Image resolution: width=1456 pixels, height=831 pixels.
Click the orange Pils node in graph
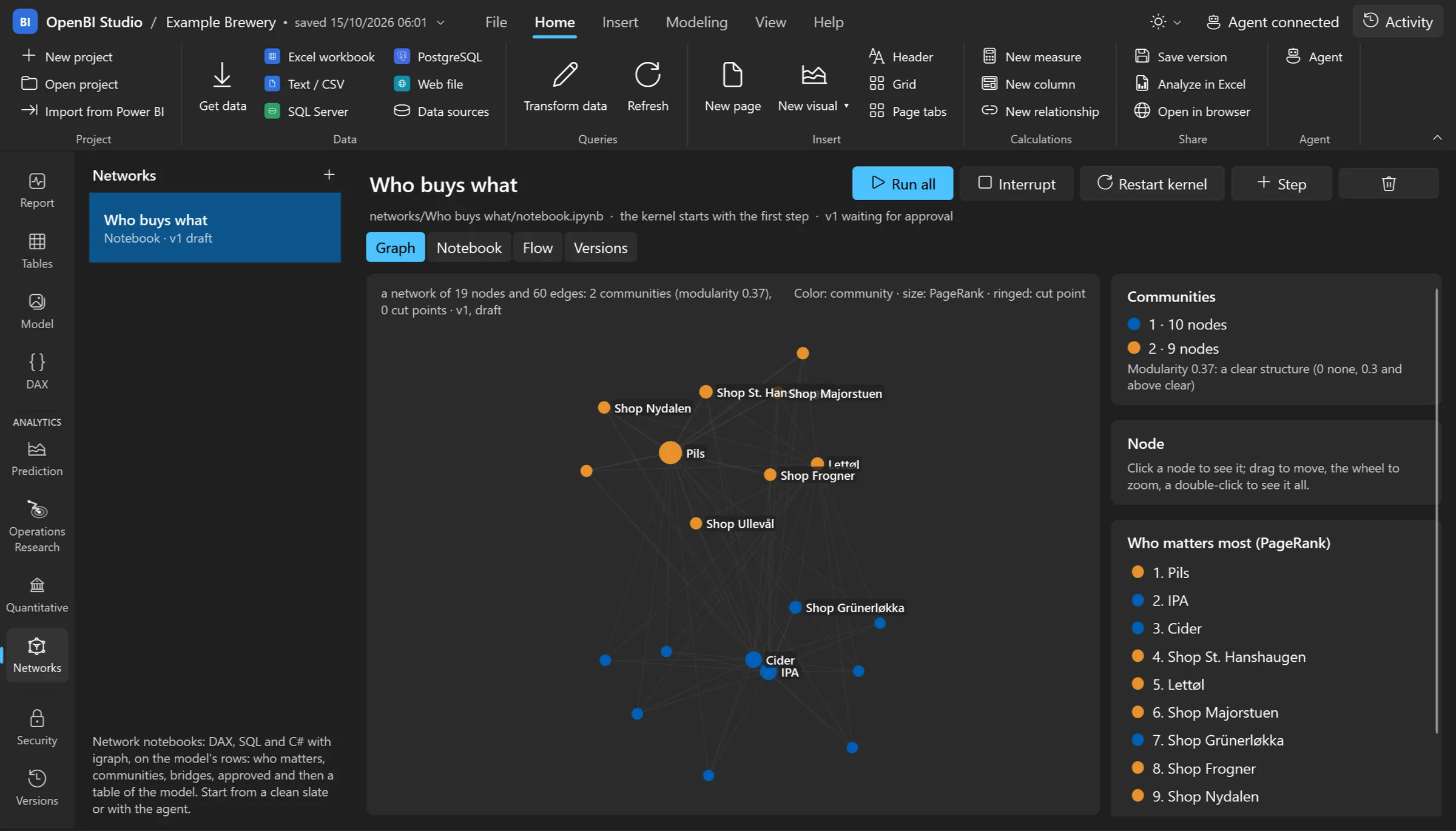pyautogui.click(x=670, y=453)
